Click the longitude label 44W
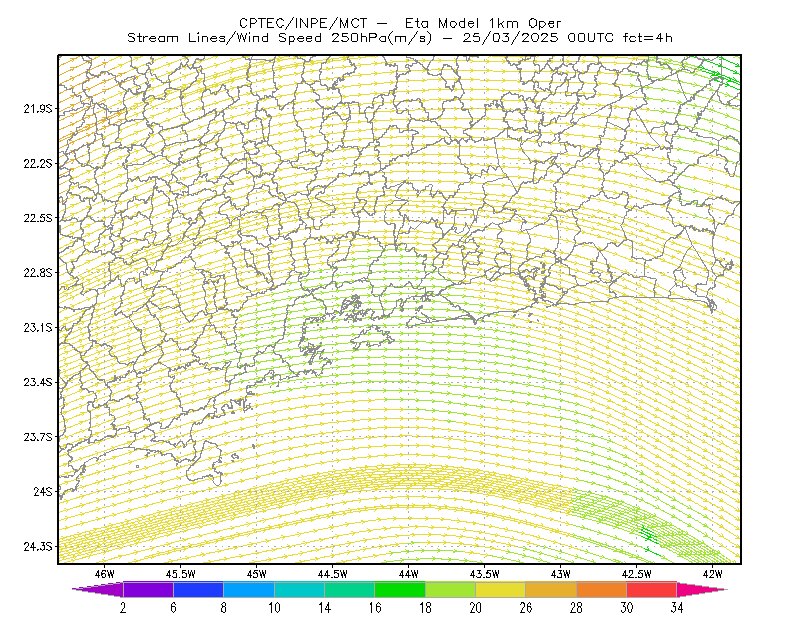This screenshot has width=800, height=618. 409,574
